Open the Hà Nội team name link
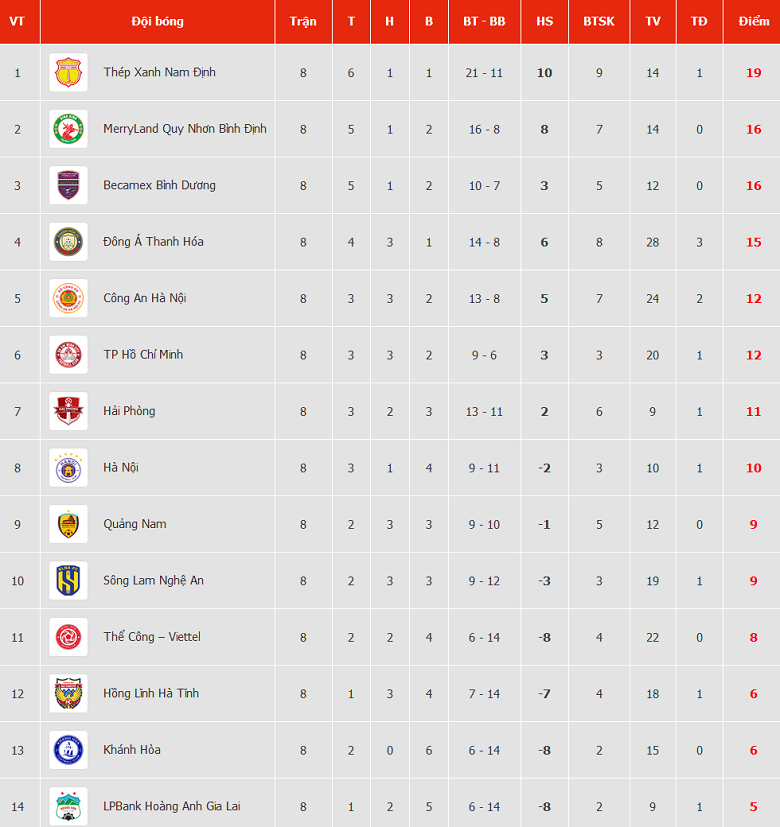The width and height of the screenshot is (780, 827). click(121, 468)
